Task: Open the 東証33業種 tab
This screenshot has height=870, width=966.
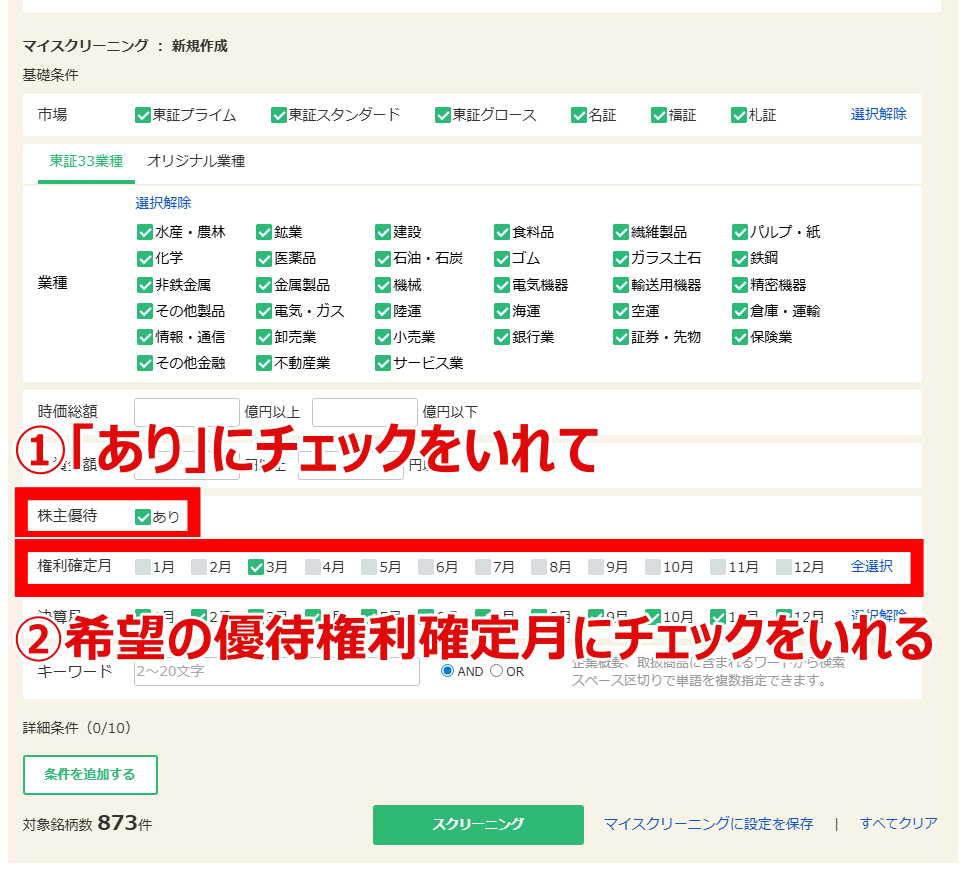Action: (86, 161)
